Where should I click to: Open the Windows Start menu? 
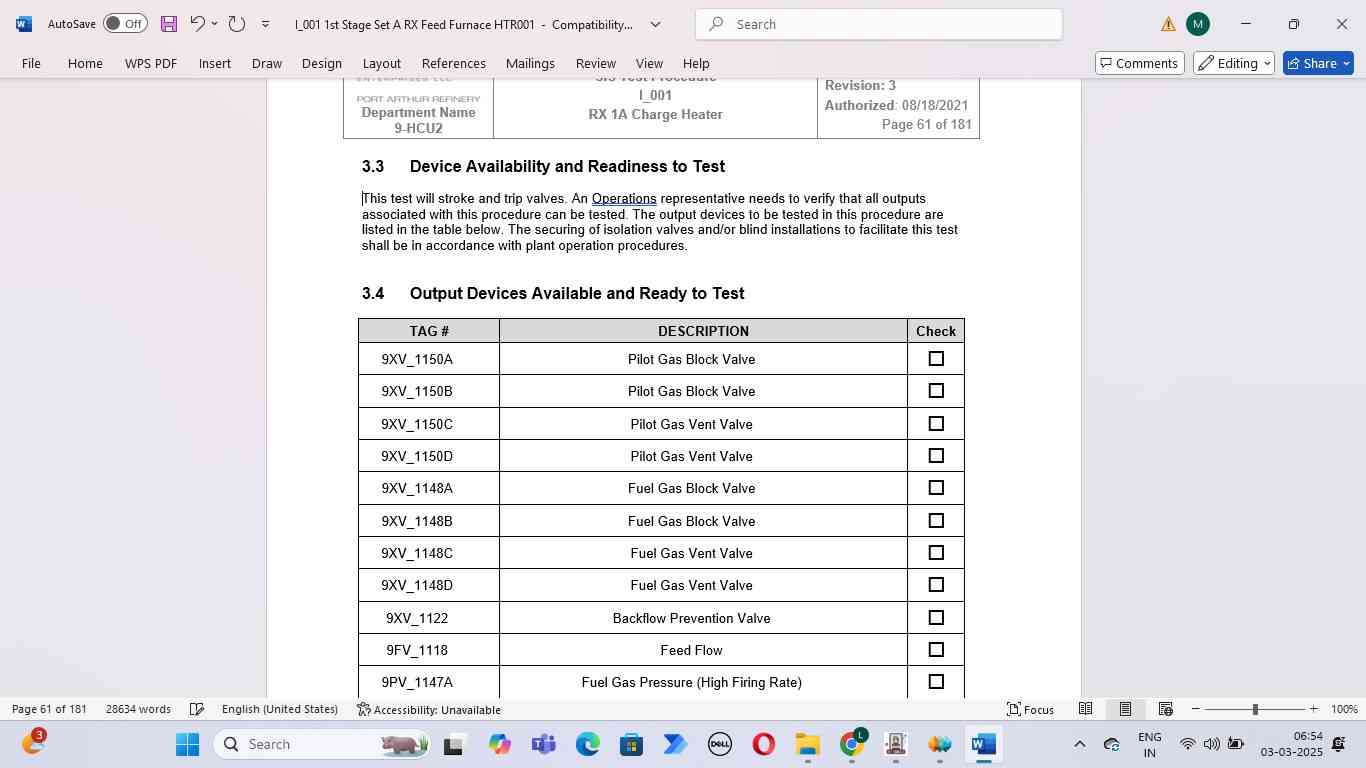click(187, 744)
